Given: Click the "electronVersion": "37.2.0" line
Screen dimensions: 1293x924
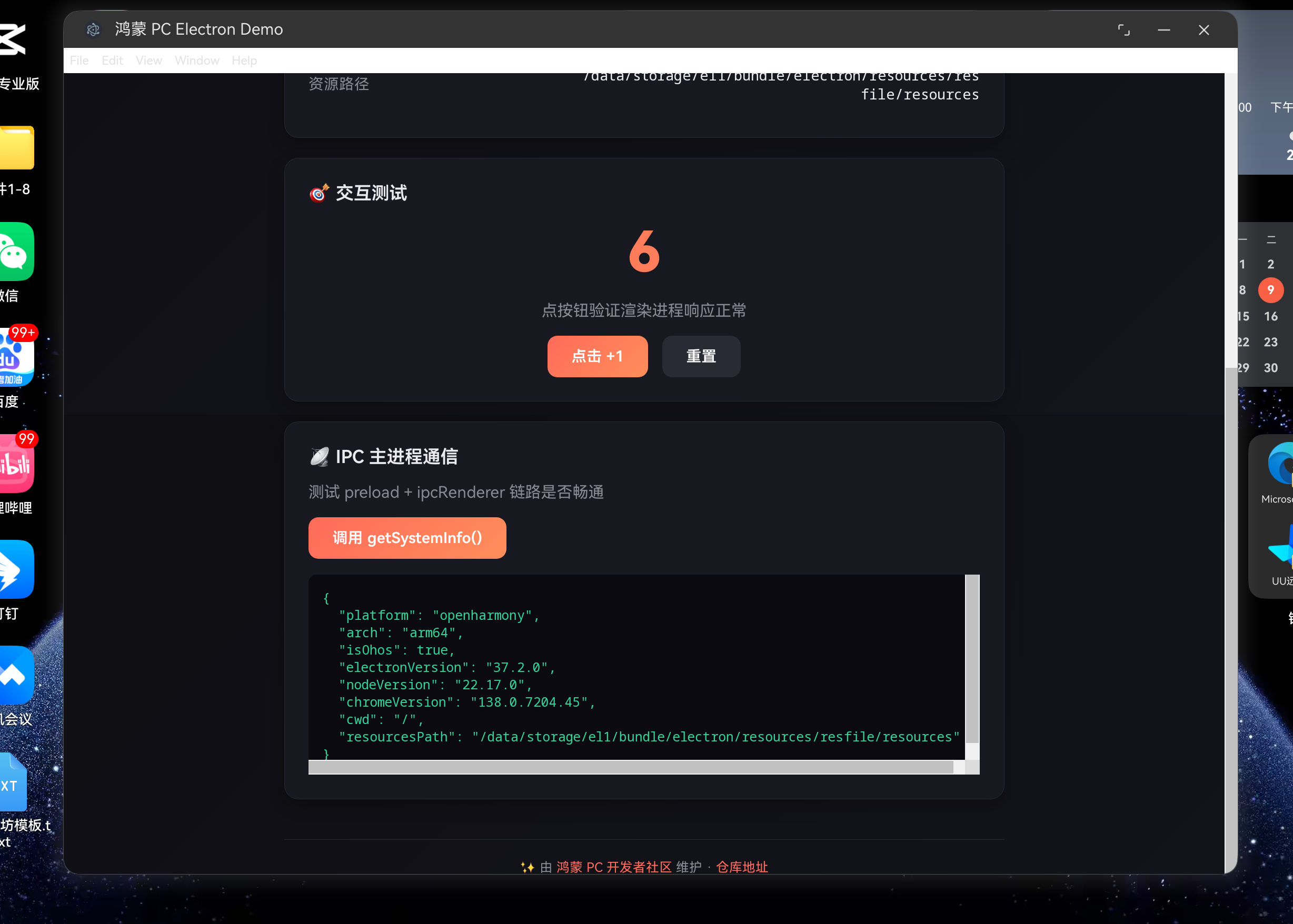Looking at the screenshot, I should pyautogui.click(x=447, y=667).
